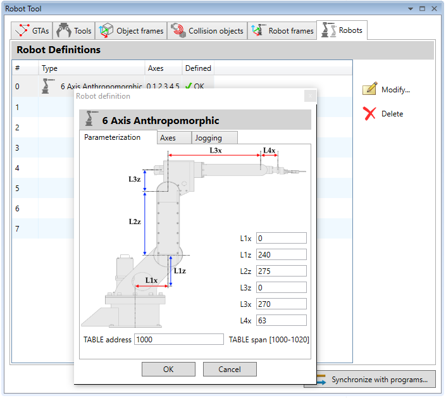Select robot icon in row 0
Viewport: 446px width, 398px height.
tap(48, 86)
